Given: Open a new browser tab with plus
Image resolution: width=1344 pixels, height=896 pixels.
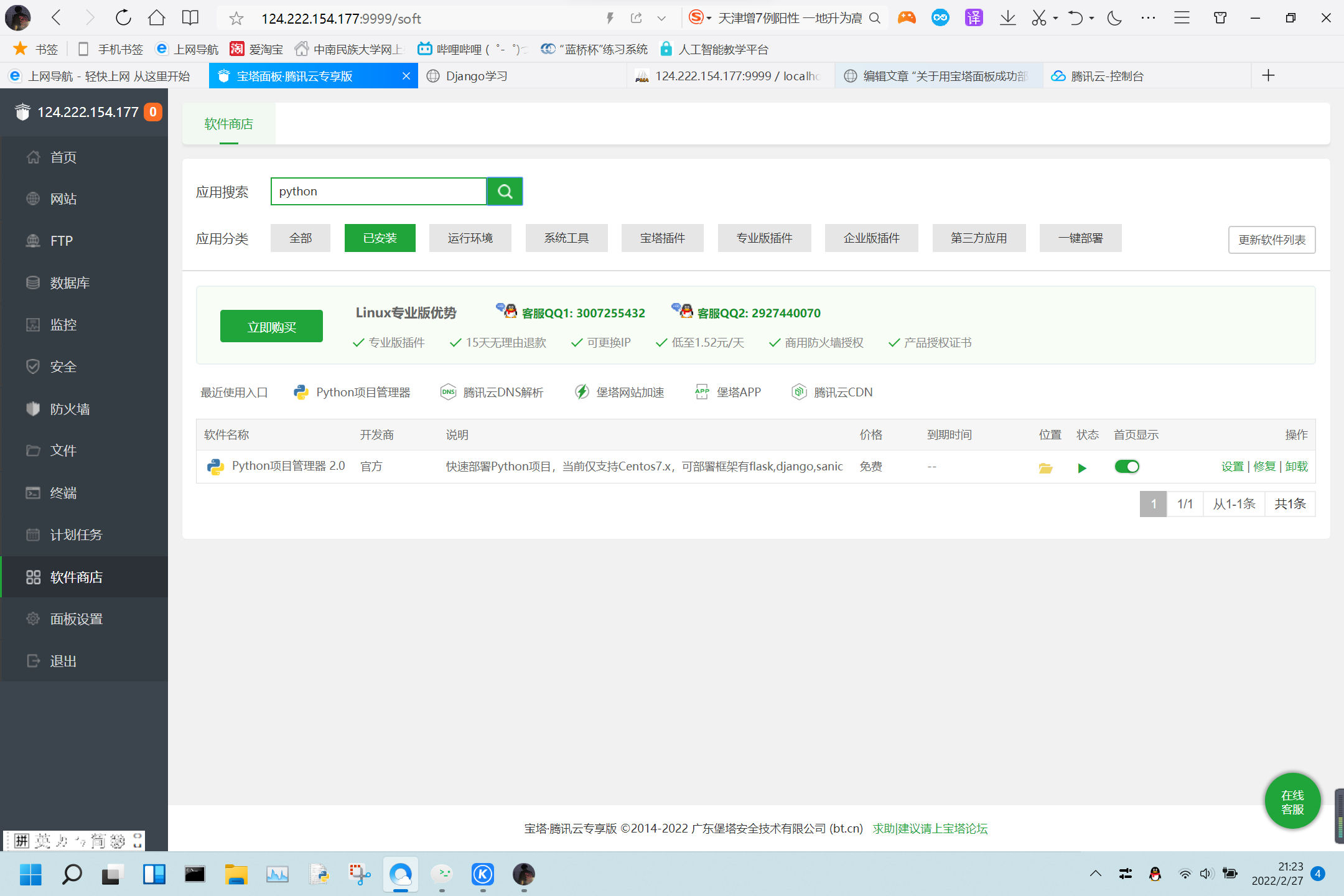Looking at the screenshot, I should [x=1269, y=76].
